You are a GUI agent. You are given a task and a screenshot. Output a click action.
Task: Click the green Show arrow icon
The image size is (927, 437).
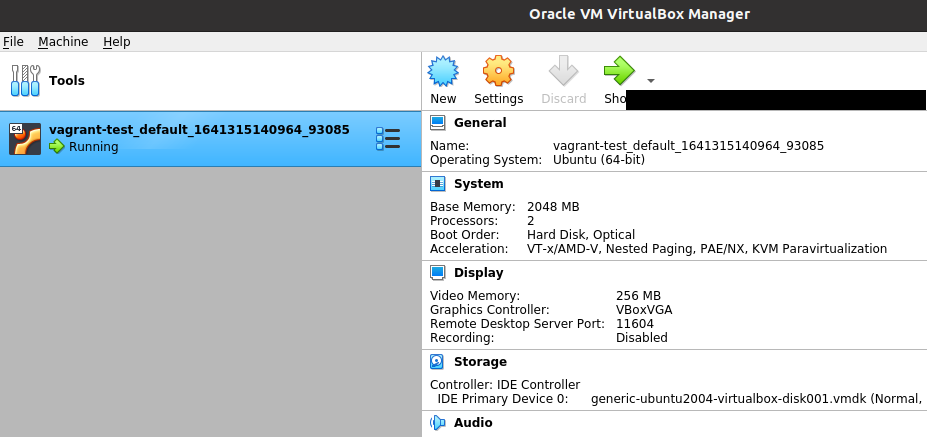coord(619,71)
